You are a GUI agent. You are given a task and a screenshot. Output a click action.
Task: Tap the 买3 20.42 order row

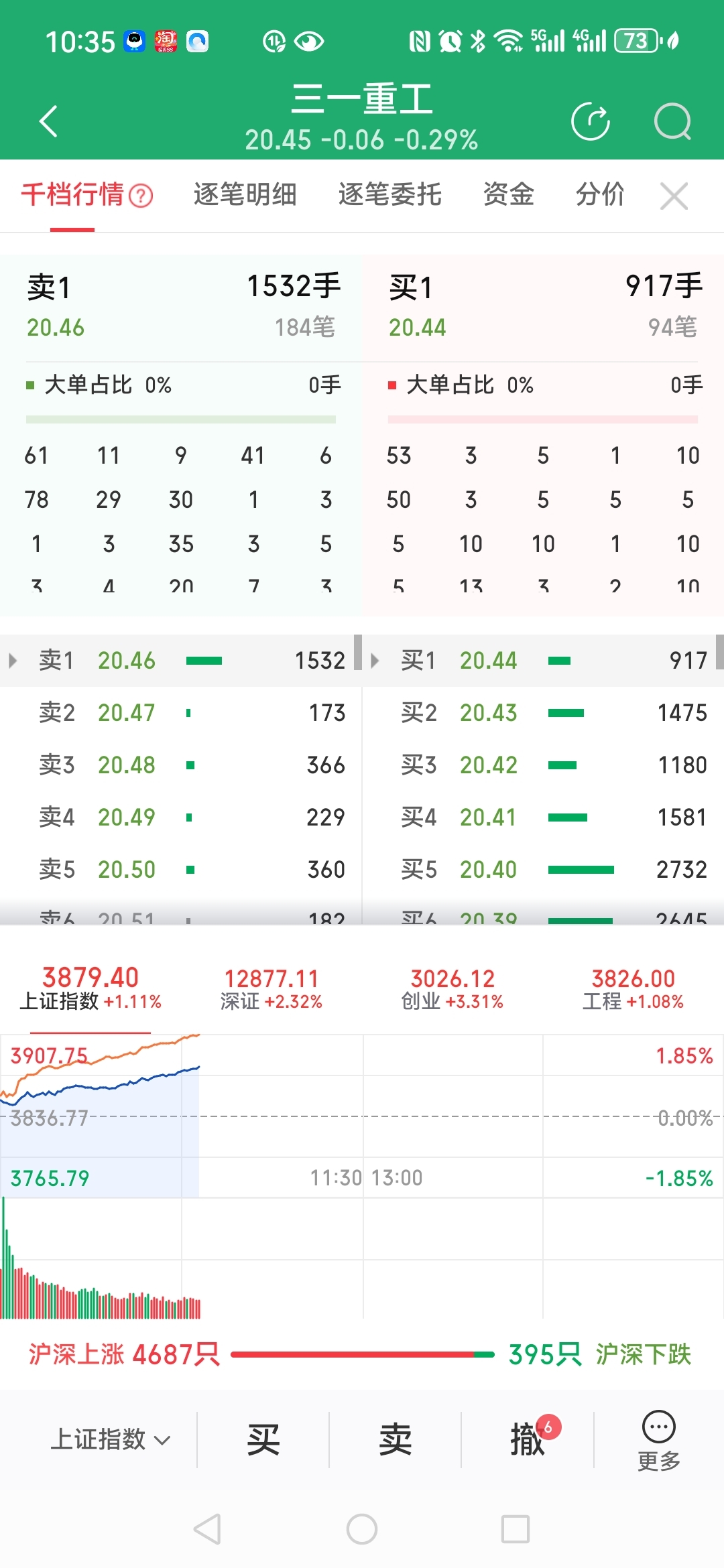pos(544,765)
